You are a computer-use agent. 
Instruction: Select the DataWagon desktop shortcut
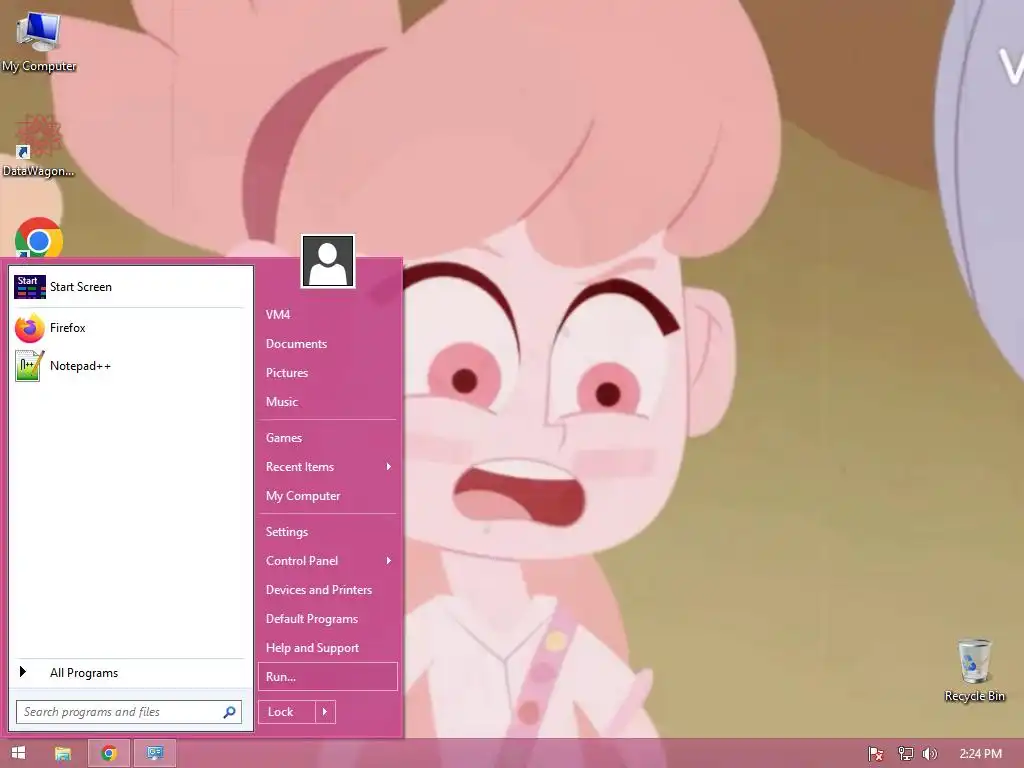39,146
